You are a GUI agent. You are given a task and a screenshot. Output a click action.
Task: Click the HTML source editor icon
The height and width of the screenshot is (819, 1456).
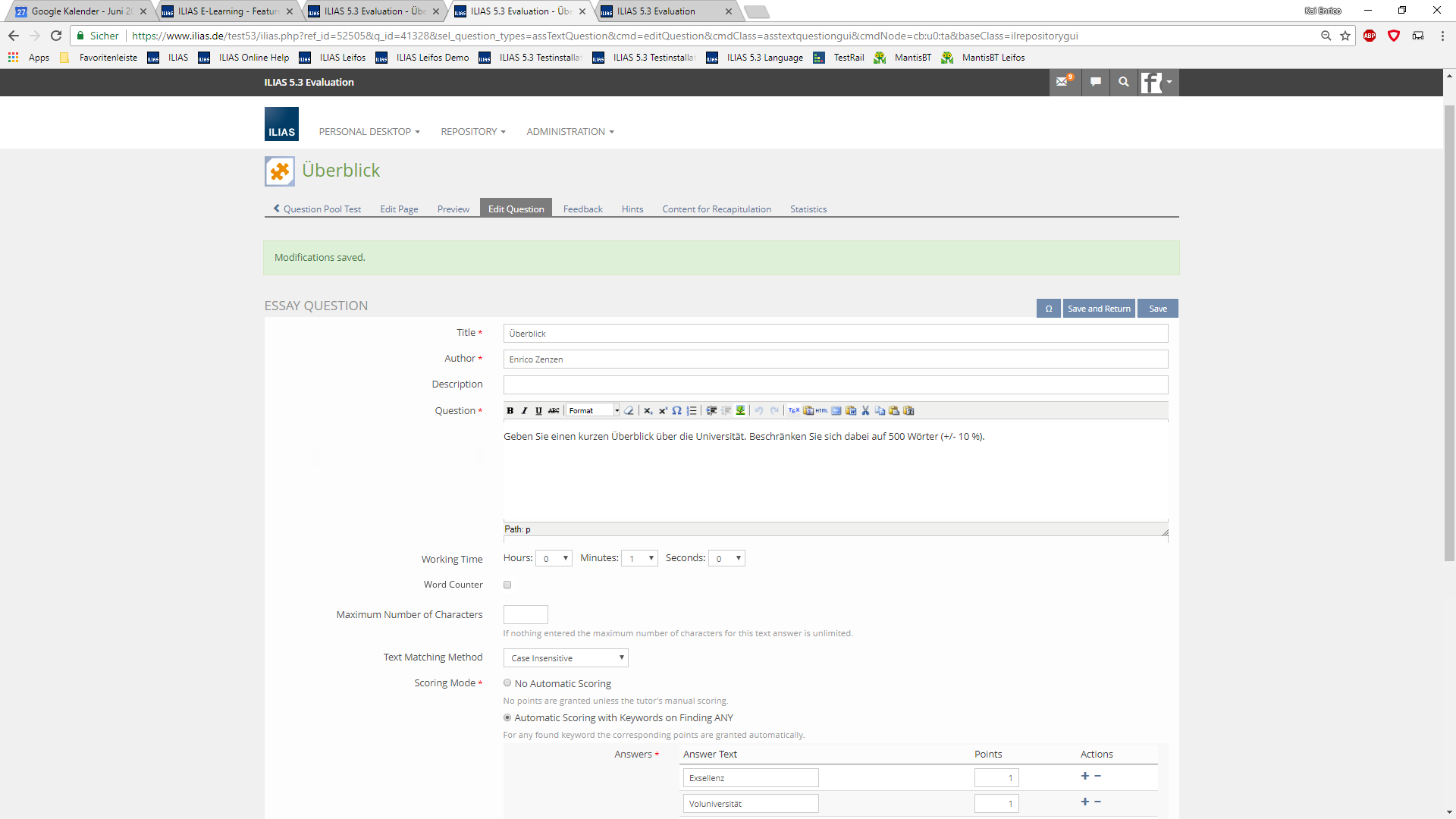pos(822,411)
